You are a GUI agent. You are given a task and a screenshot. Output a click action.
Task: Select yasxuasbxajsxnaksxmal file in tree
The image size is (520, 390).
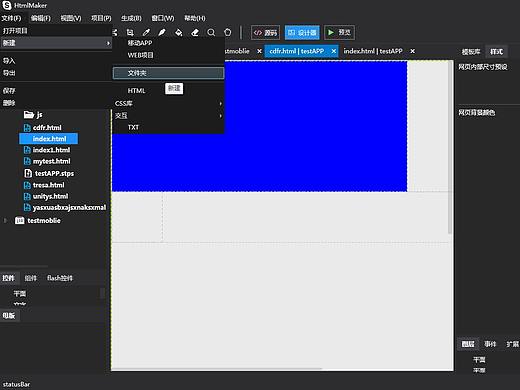point(69,208)
